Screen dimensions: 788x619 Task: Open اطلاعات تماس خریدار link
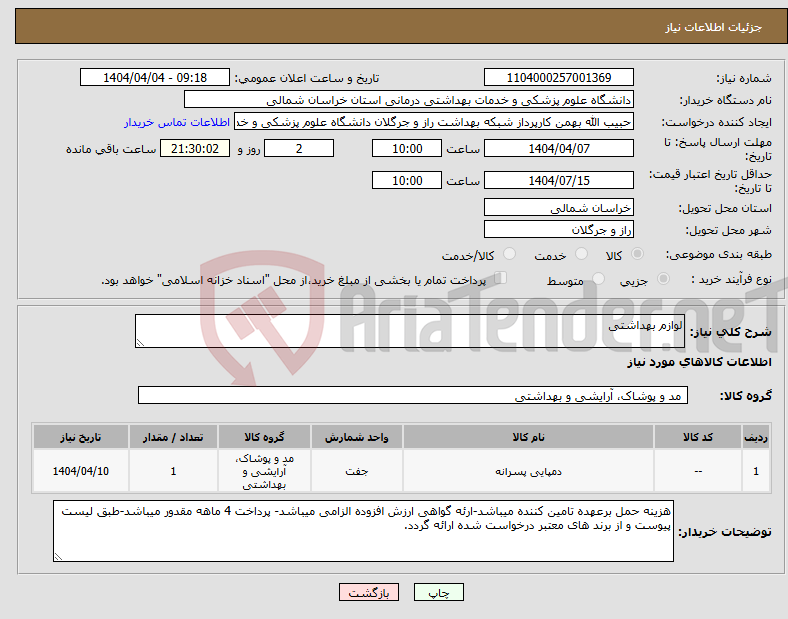point(177,122)
